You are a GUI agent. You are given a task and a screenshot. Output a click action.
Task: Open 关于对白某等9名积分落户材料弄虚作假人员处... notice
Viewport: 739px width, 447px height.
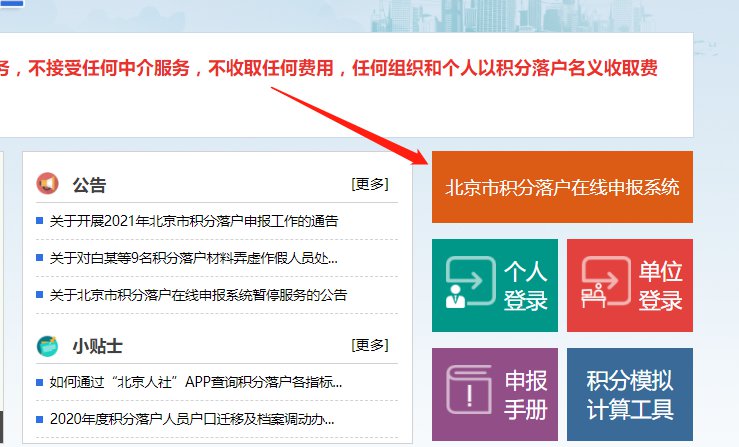point(194,258)
